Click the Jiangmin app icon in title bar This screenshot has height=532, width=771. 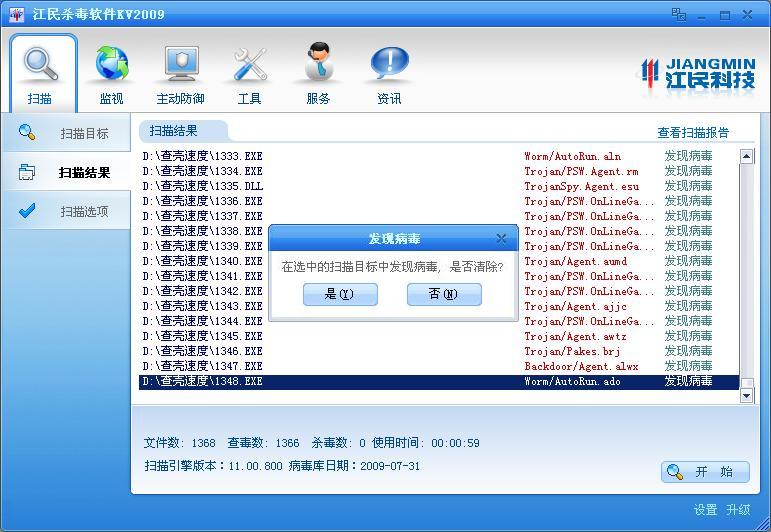click(x=16, y=14)
